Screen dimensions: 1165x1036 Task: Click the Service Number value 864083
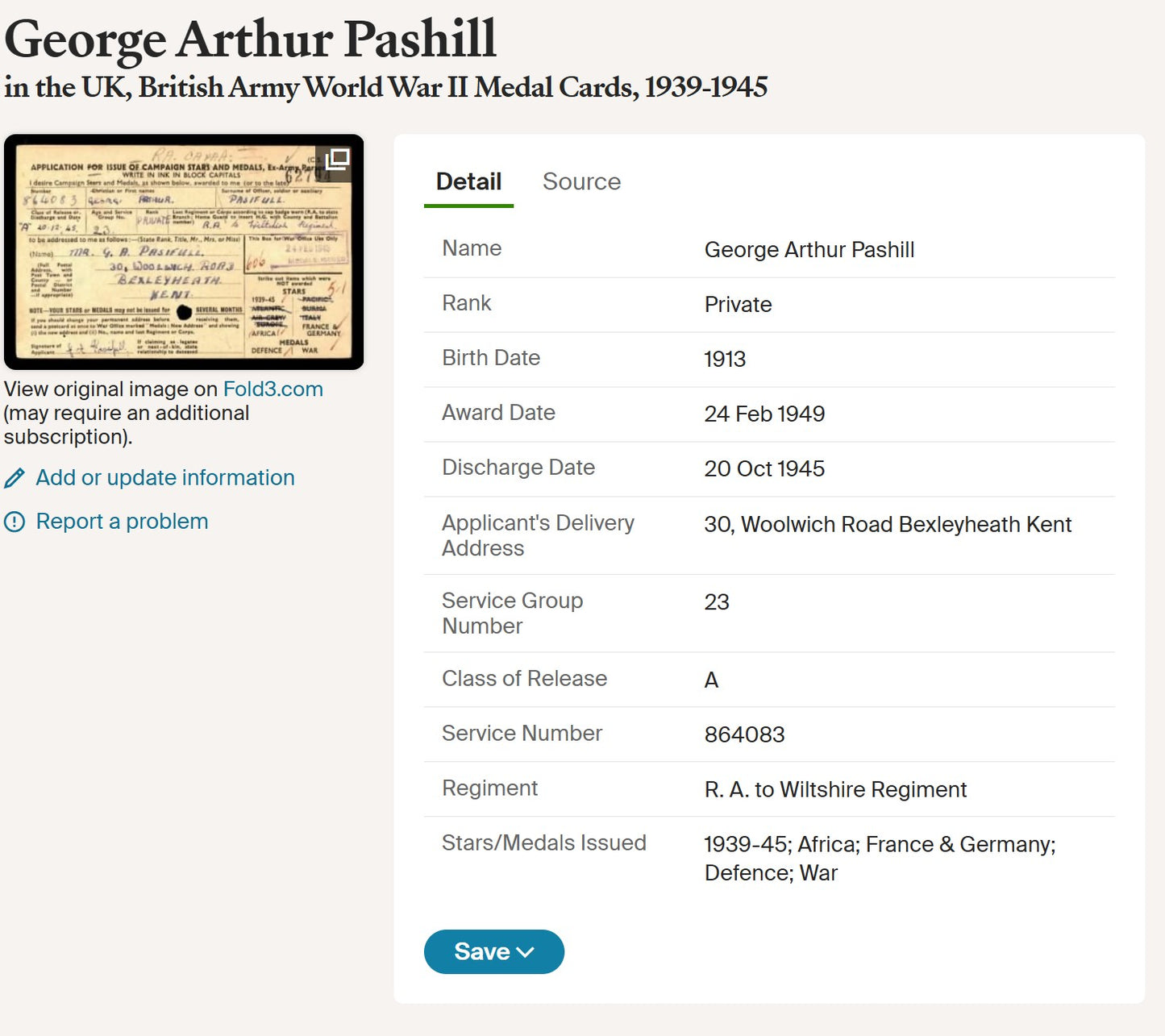[744, 735]
